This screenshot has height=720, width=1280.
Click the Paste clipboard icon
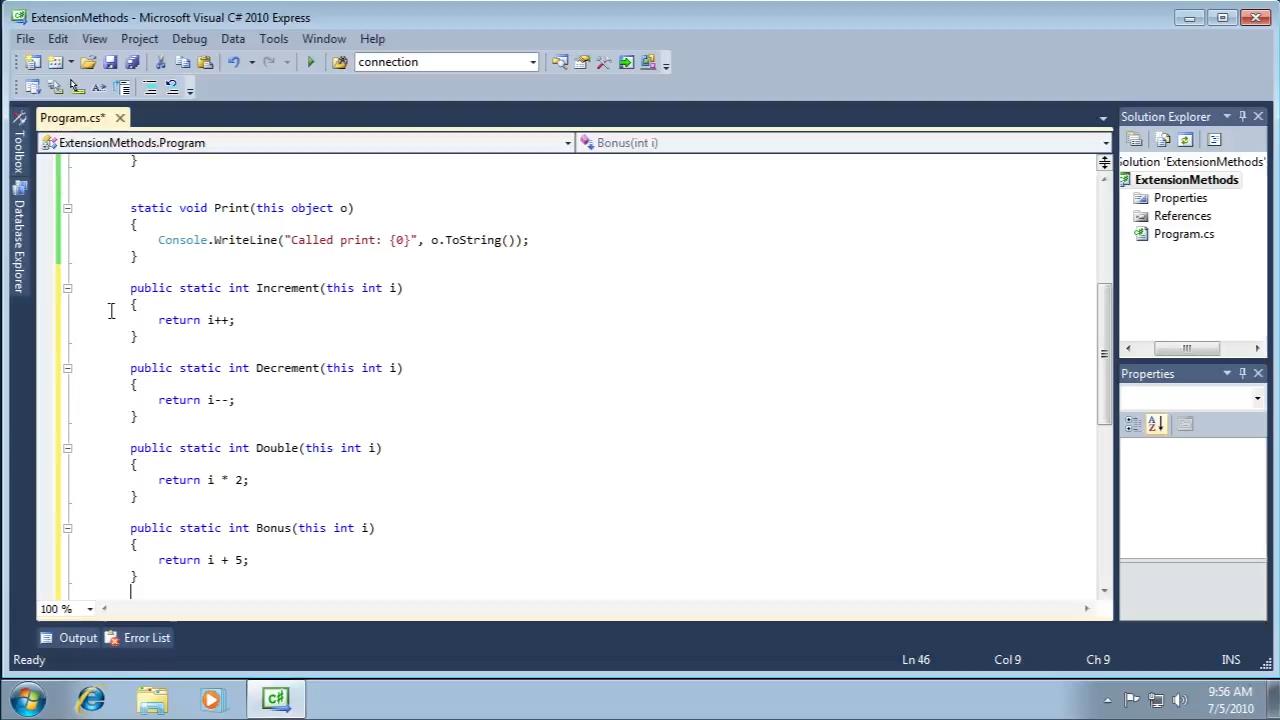click(x=205, y=62)
